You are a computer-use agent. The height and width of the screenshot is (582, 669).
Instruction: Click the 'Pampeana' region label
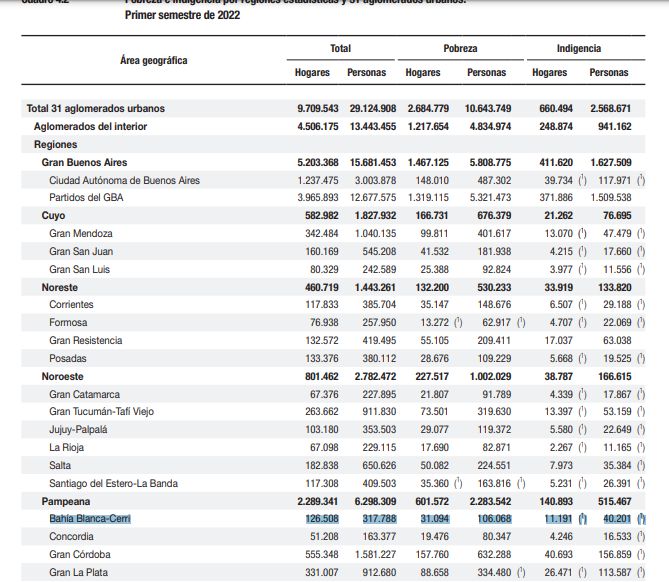pyautogui.click(x=66, y=501)
